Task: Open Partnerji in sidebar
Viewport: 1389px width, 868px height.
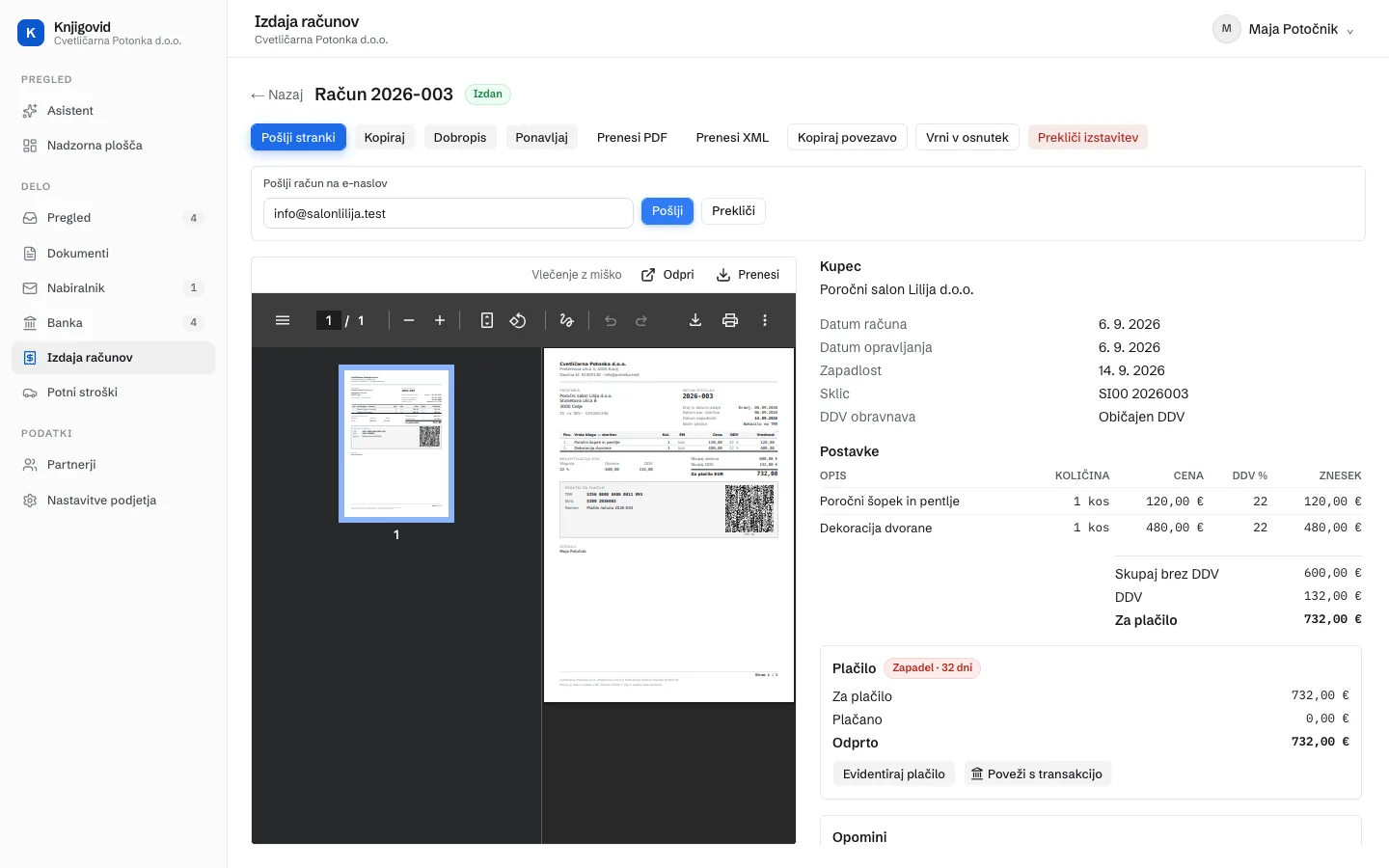Action: [114, 465]
